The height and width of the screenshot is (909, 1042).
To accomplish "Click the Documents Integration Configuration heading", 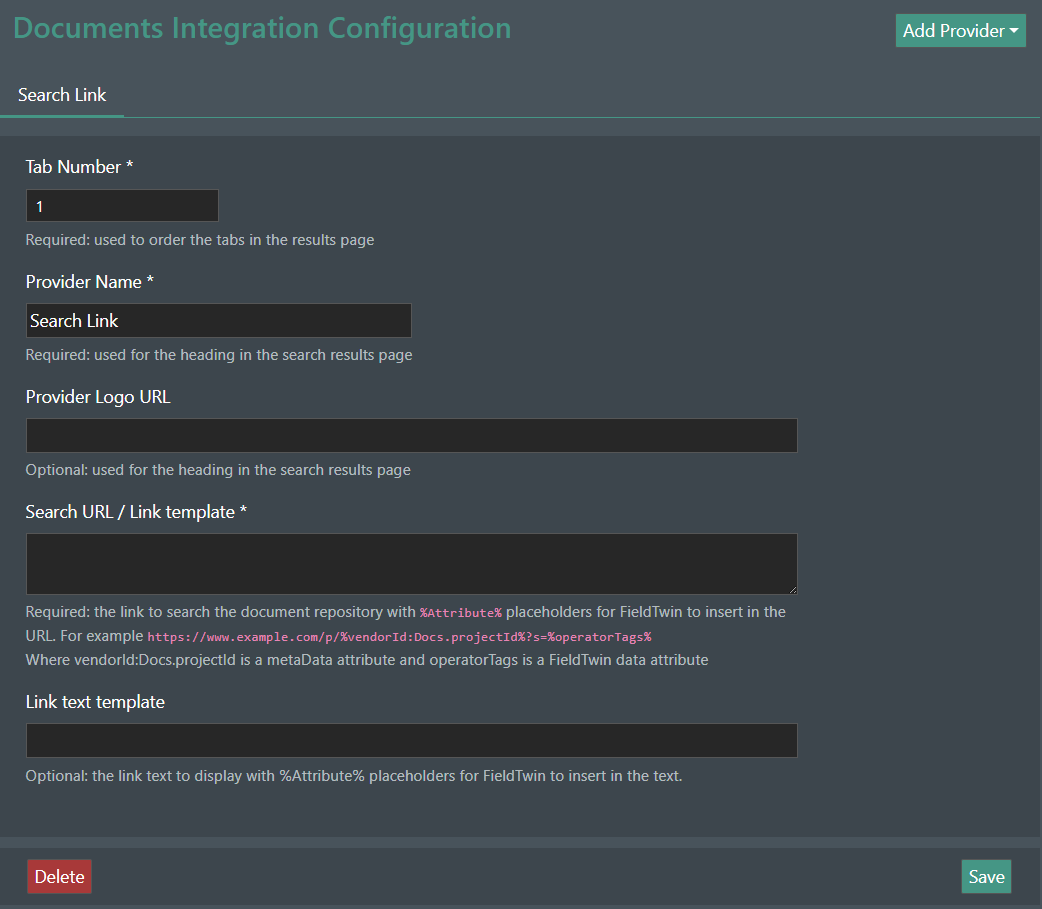I will click(x=261, y=28).
